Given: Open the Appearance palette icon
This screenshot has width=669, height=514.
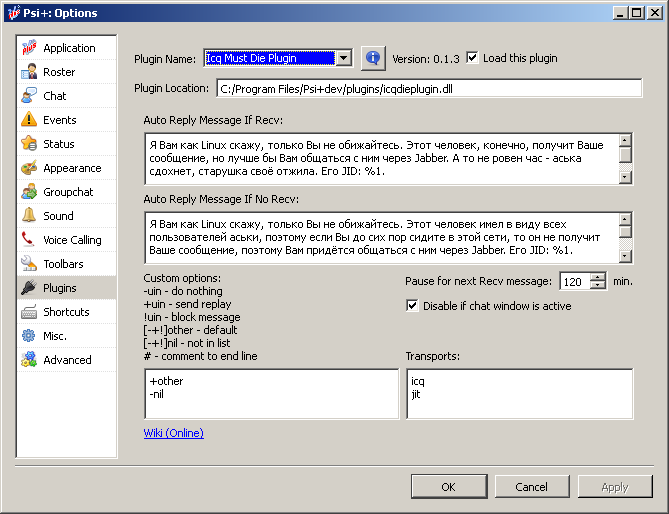Looking at the screenshot, I should click(x=29, y=168).
